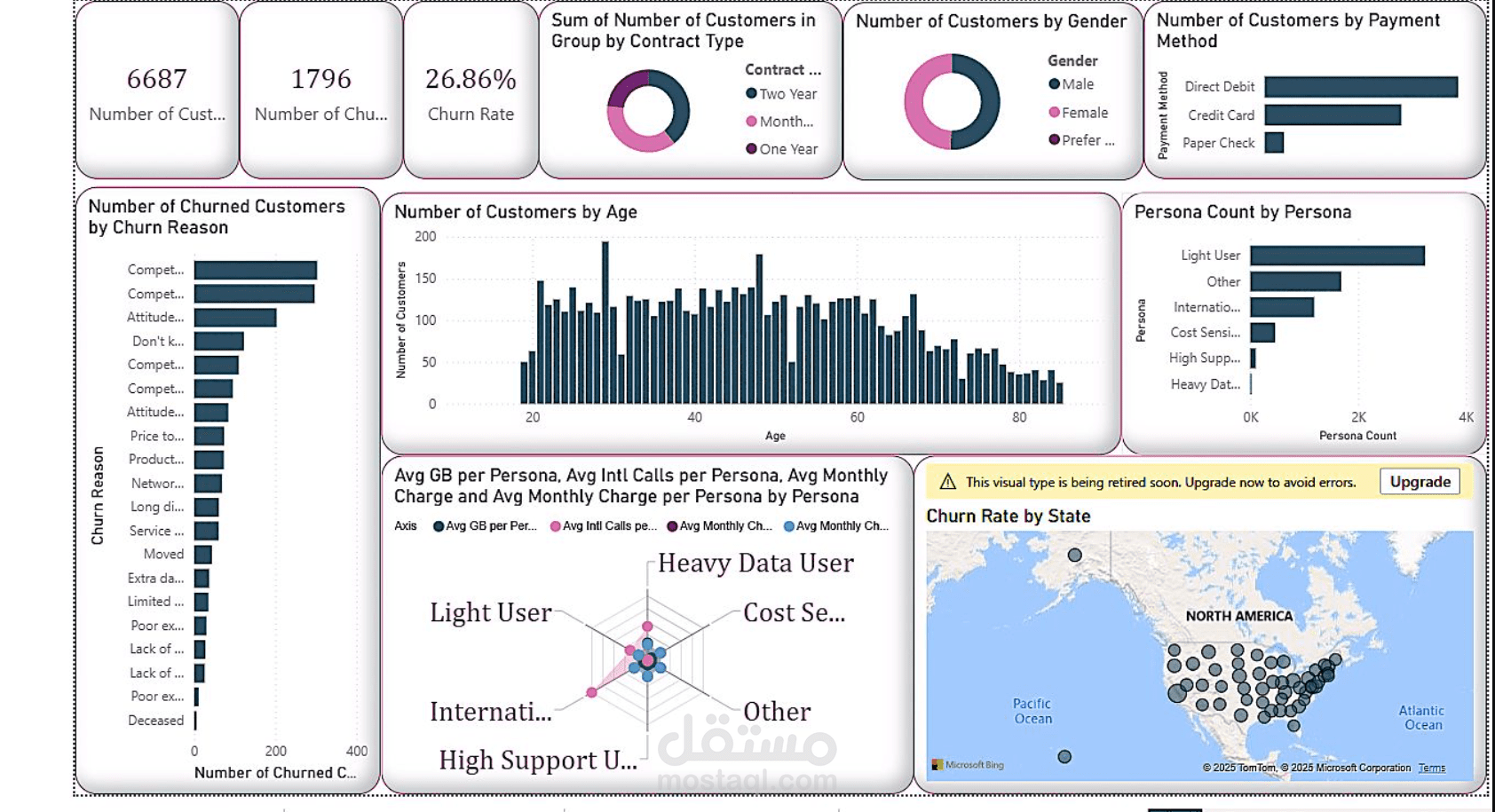Select the High Supp... persona count bar
Viewport: 1495px width, 812px height.
click(x=1253, y=359)
